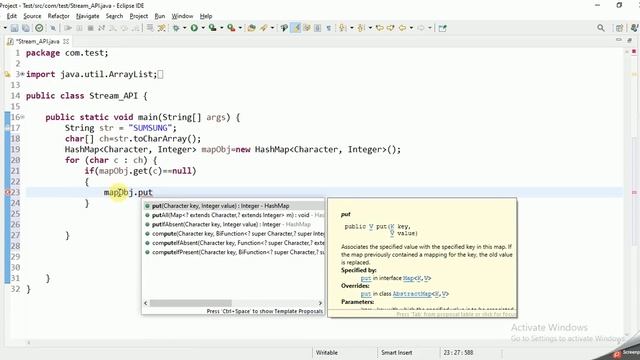Close the Stream_API.java tab
Viewport: 640px width, 360px height.
tap(66, 41)
